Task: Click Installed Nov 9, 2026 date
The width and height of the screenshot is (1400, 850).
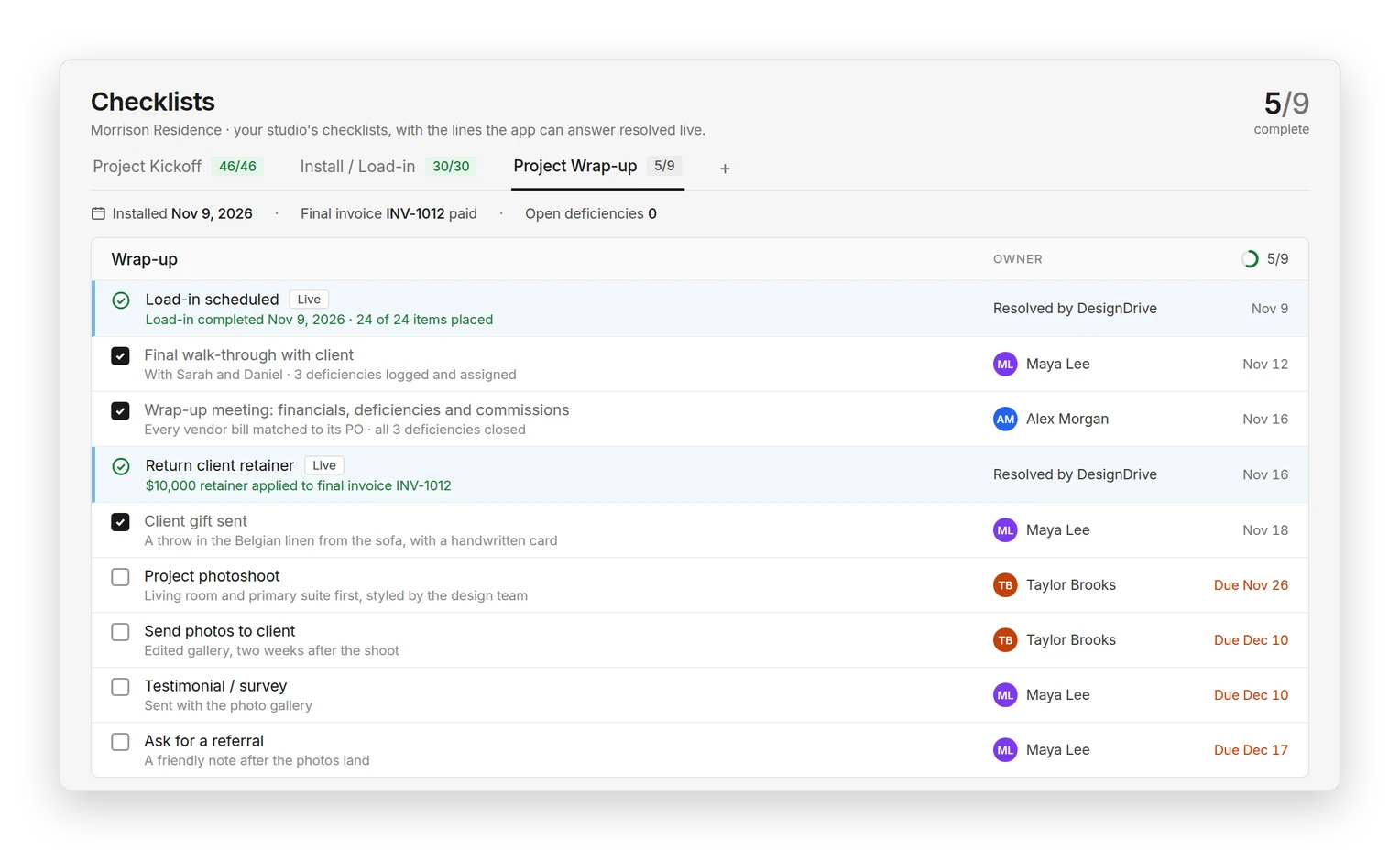Action: pyautogui.click(x=182, y=213)
